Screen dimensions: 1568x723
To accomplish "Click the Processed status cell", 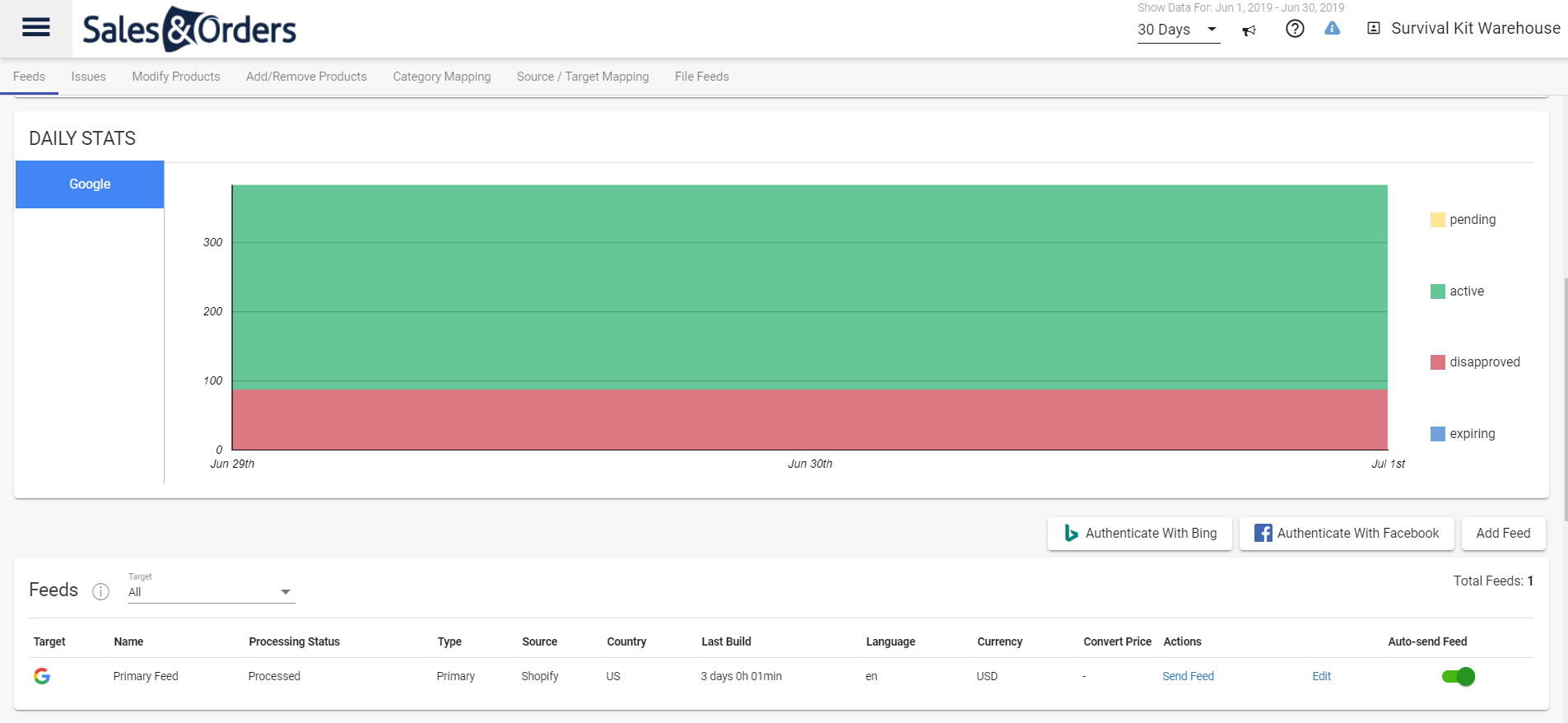I will point(274,676).
